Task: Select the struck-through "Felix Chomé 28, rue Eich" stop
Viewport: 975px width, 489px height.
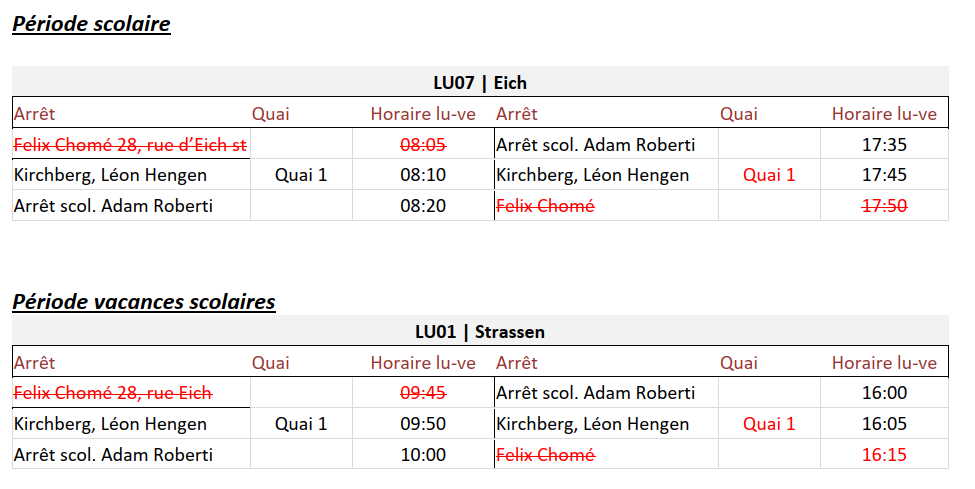Action: click(113, 393)
